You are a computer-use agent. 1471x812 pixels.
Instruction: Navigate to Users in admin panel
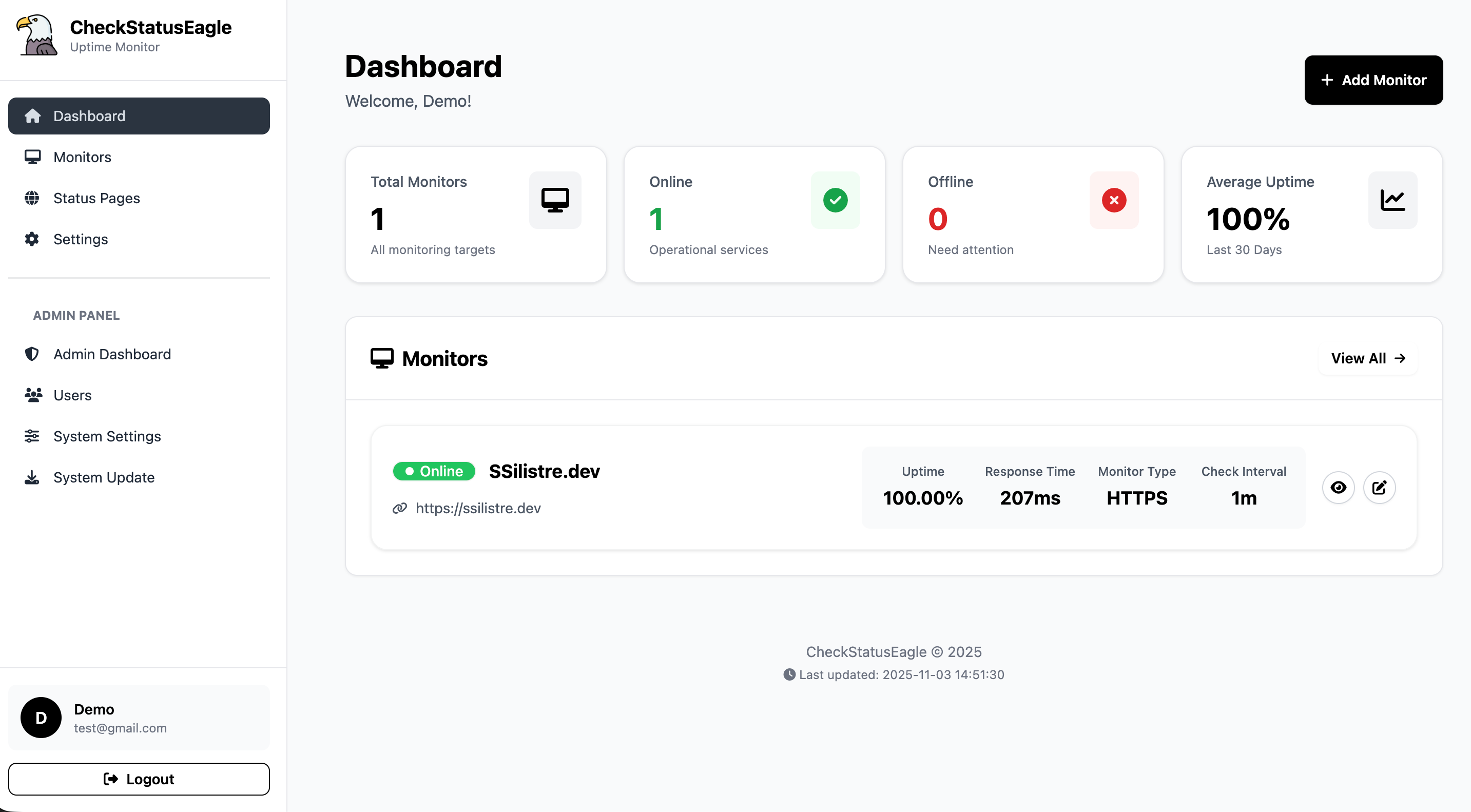(72, 395)
